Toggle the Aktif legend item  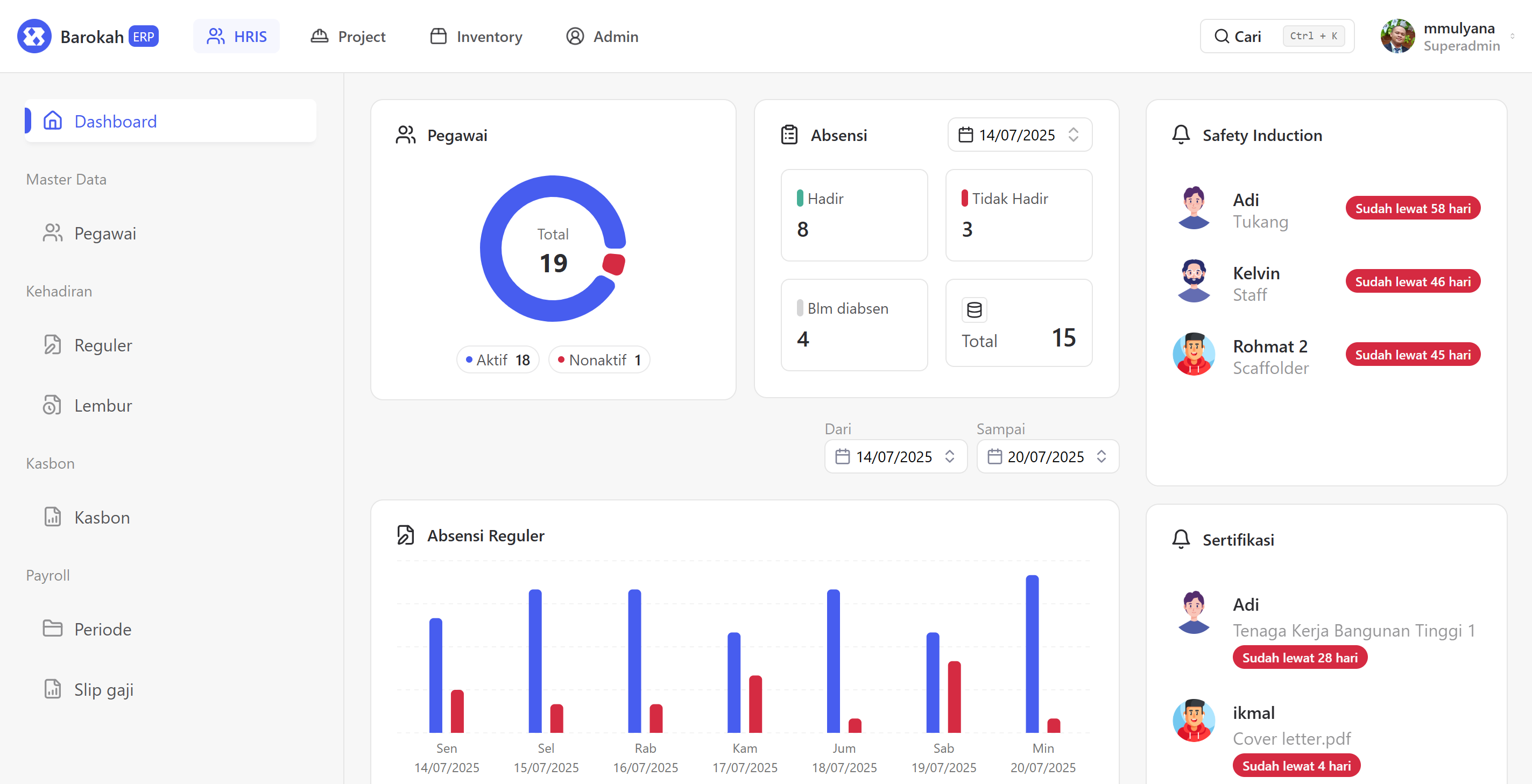pyautogui.click(x=498, y=360)
